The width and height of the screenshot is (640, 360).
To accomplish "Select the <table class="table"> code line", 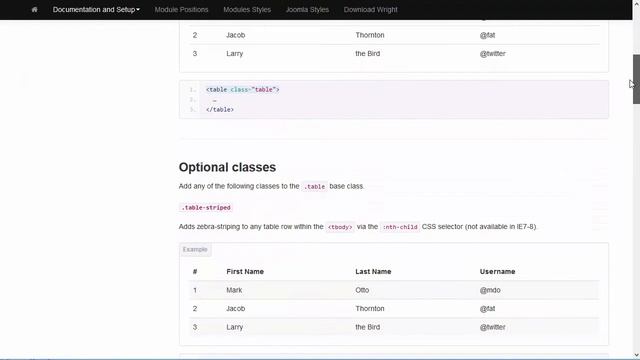I will point(243,90).
